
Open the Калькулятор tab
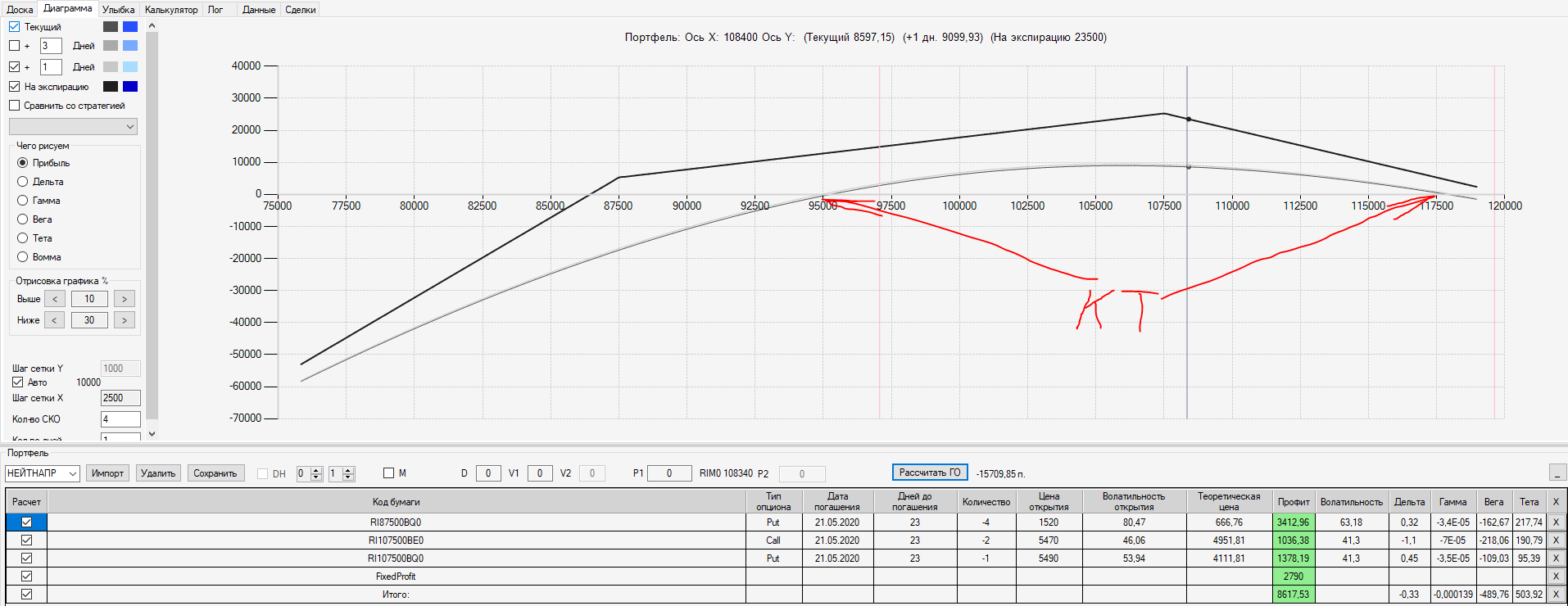[x=171, y=10]
